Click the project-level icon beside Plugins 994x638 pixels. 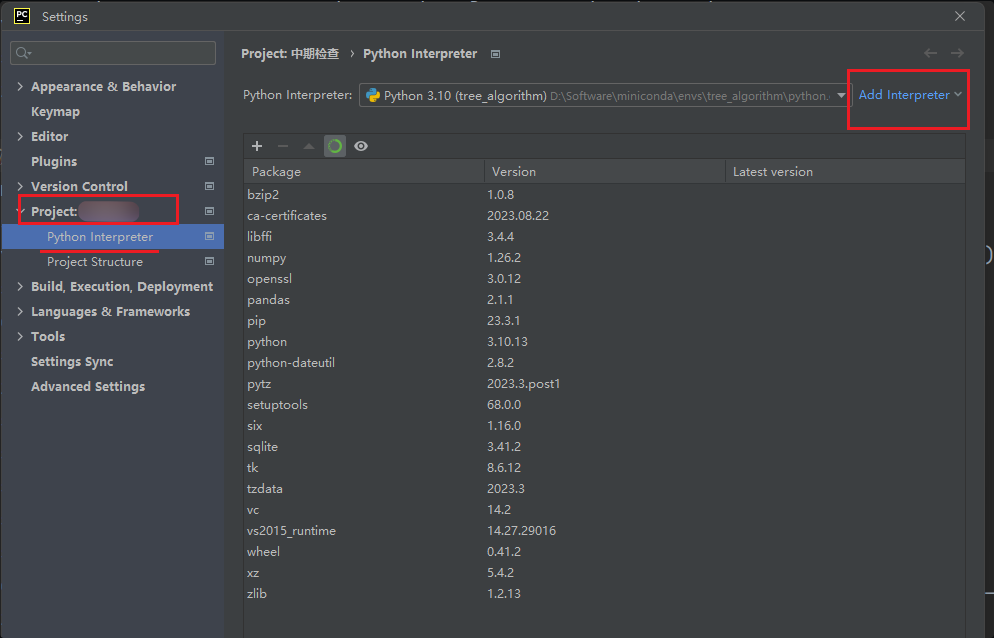(209, 161)
